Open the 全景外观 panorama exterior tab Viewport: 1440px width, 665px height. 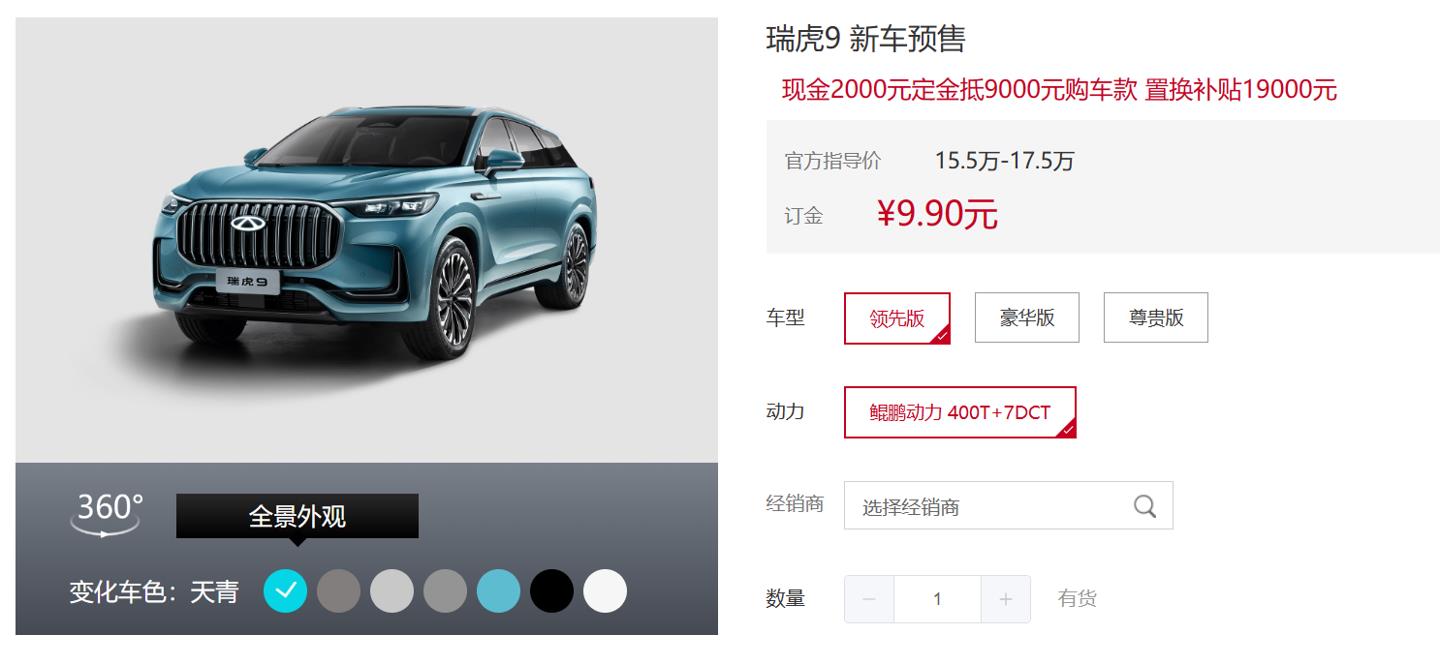coord(297,517)
